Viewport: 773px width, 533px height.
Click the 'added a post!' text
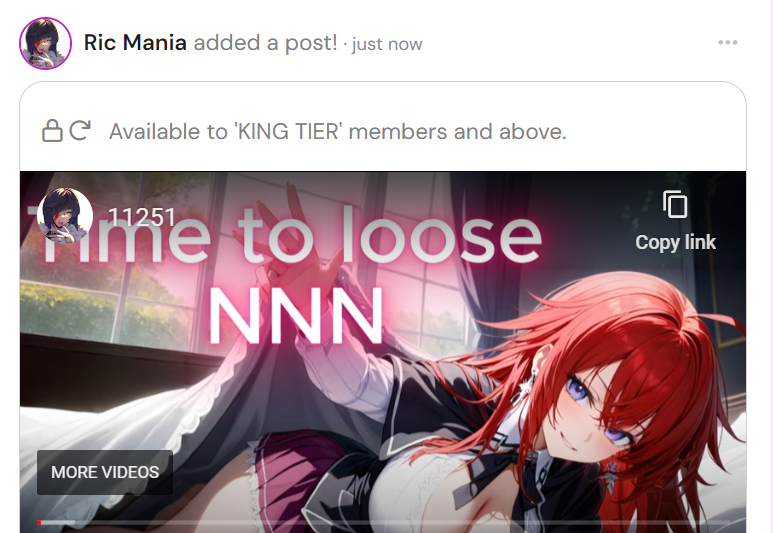click(x=266, y=43)
